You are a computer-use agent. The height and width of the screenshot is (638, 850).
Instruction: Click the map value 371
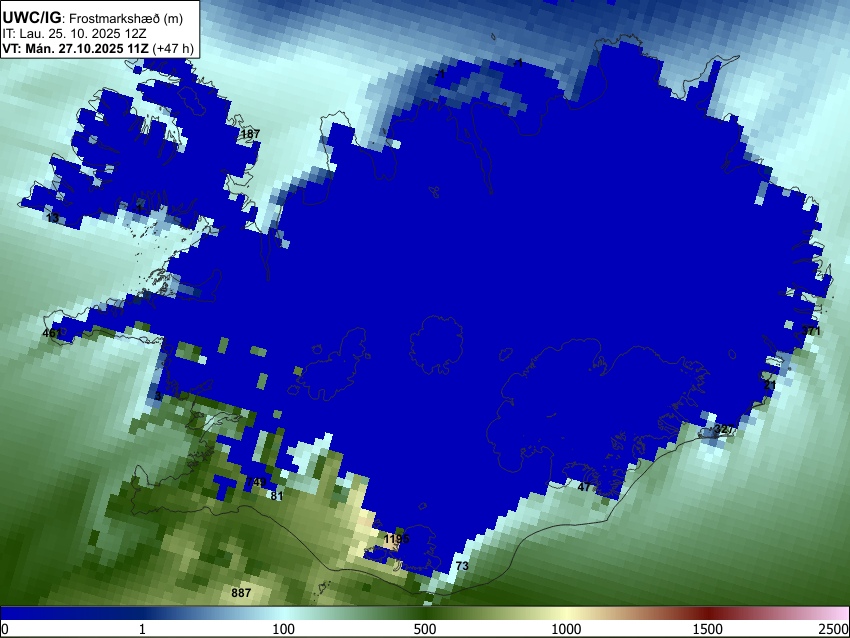pyautogui.click(x=811, y=331)
